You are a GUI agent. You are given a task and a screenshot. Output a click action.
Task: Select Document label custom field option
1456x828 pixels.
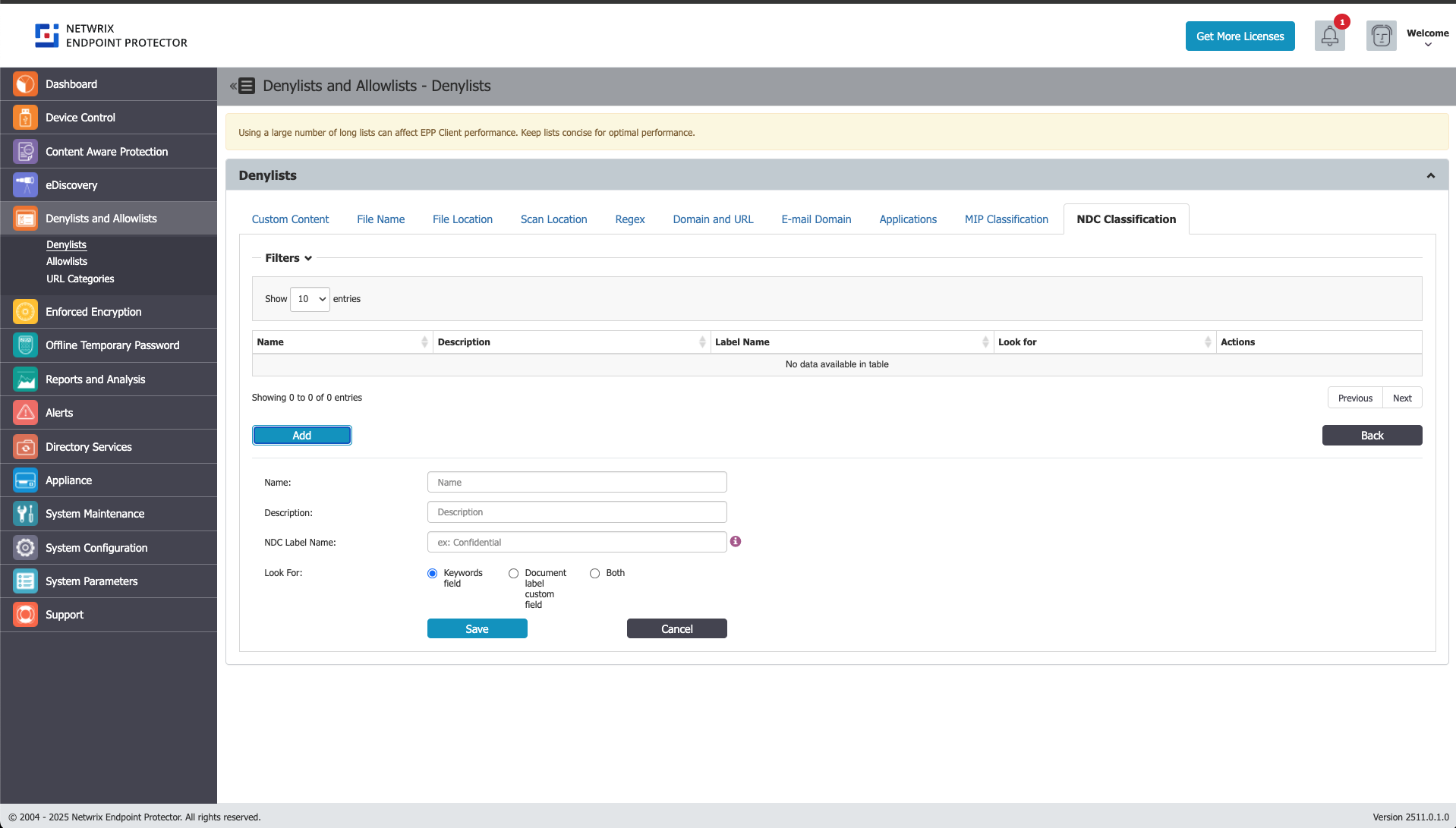(513, 573)
